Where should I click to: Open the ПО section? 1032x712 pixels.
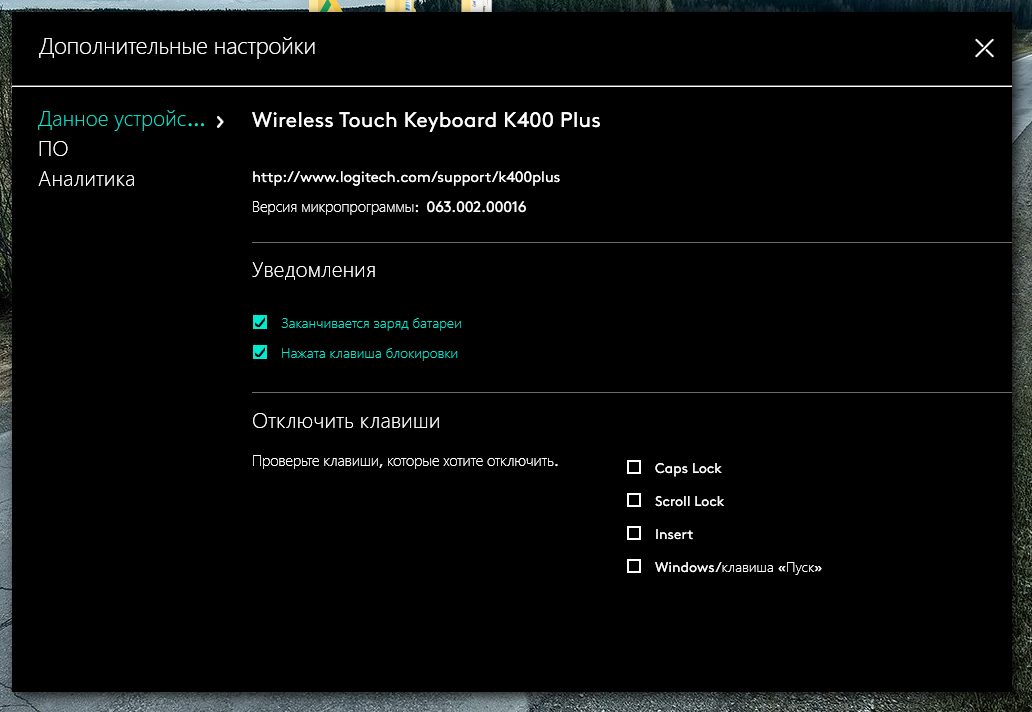pyautogui.click(x=53, y=149)
